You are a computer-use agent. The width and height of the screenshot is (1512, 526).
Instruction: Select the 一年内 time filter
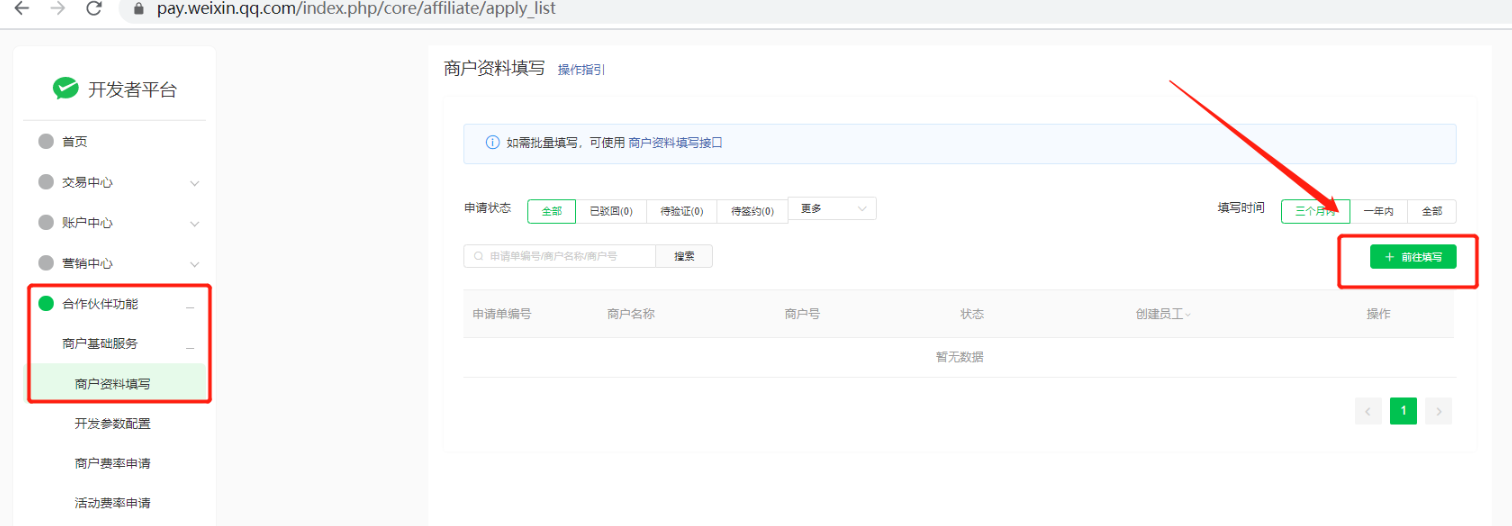click(1378, 211)
